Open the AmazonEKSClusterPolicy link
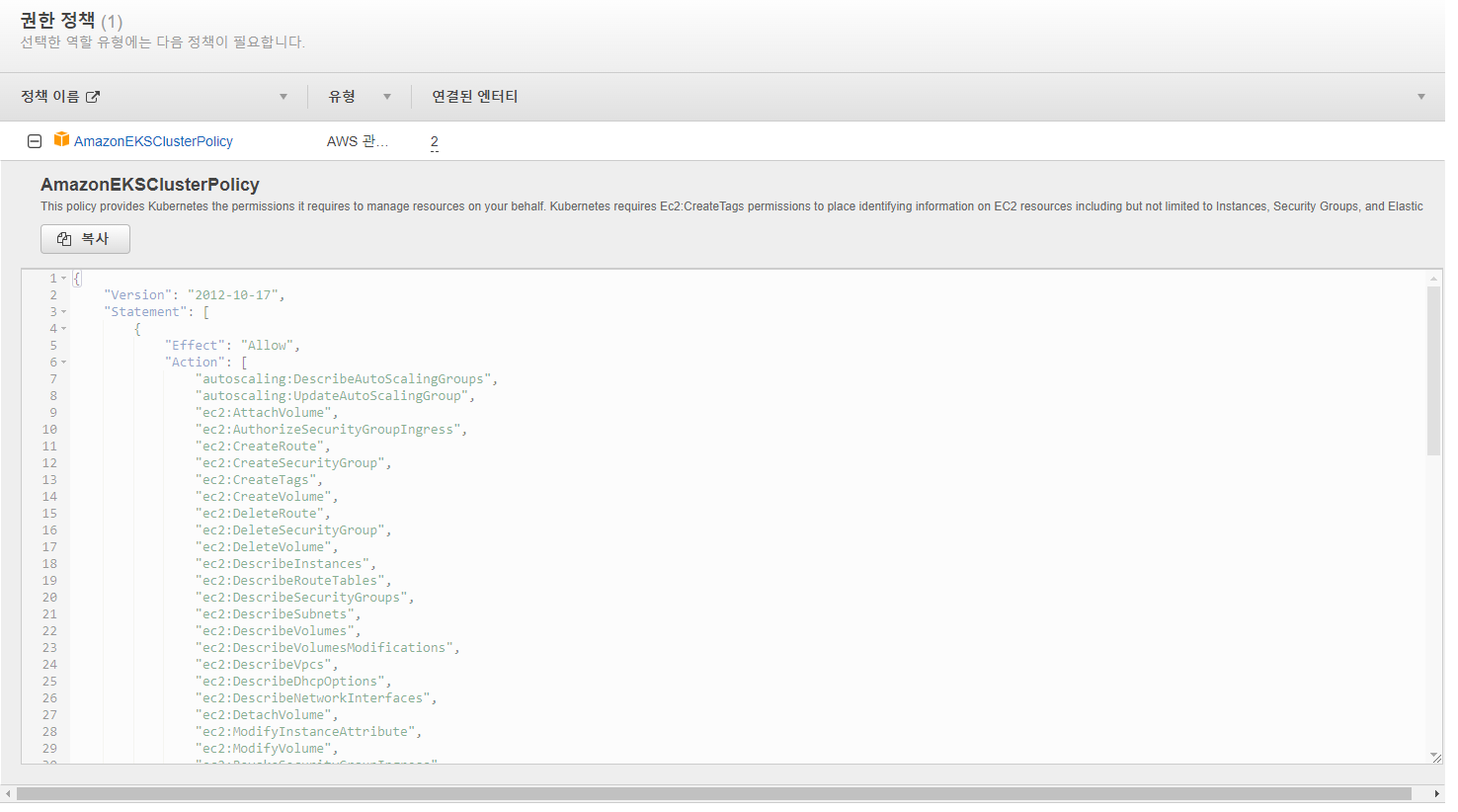The image size is (1458, 812). [153, 141]
